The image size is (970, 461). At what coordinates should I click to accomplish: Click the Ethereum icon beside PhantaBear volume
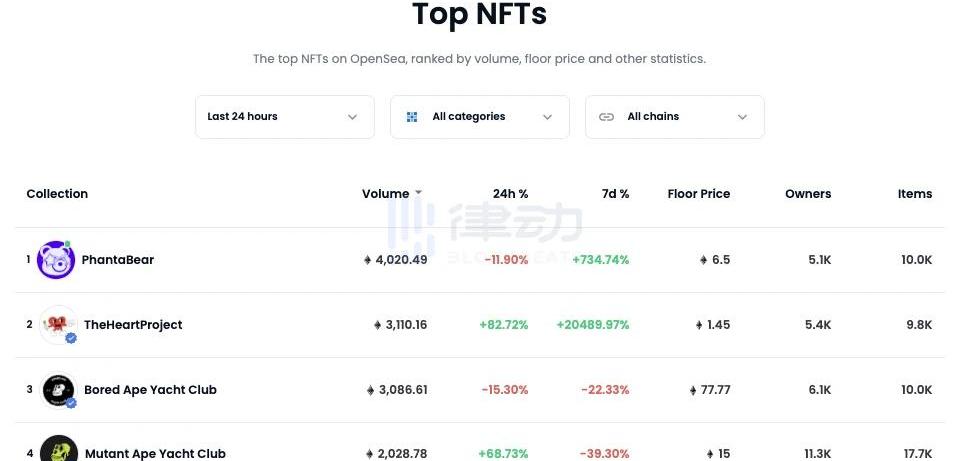tap(368, 260)
